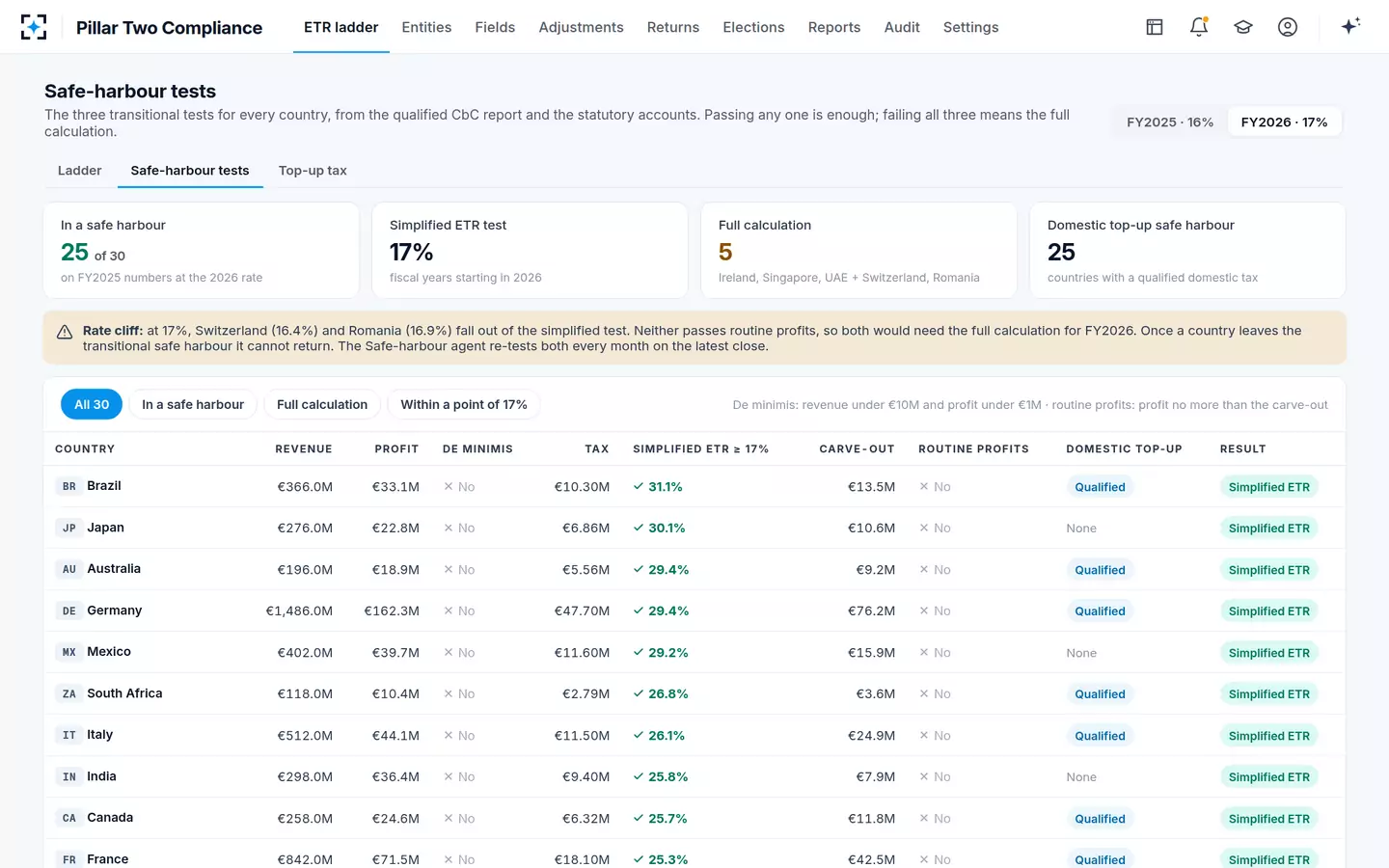Click the DE country code badge
The image size is (1389, 868).
[69, 610]
